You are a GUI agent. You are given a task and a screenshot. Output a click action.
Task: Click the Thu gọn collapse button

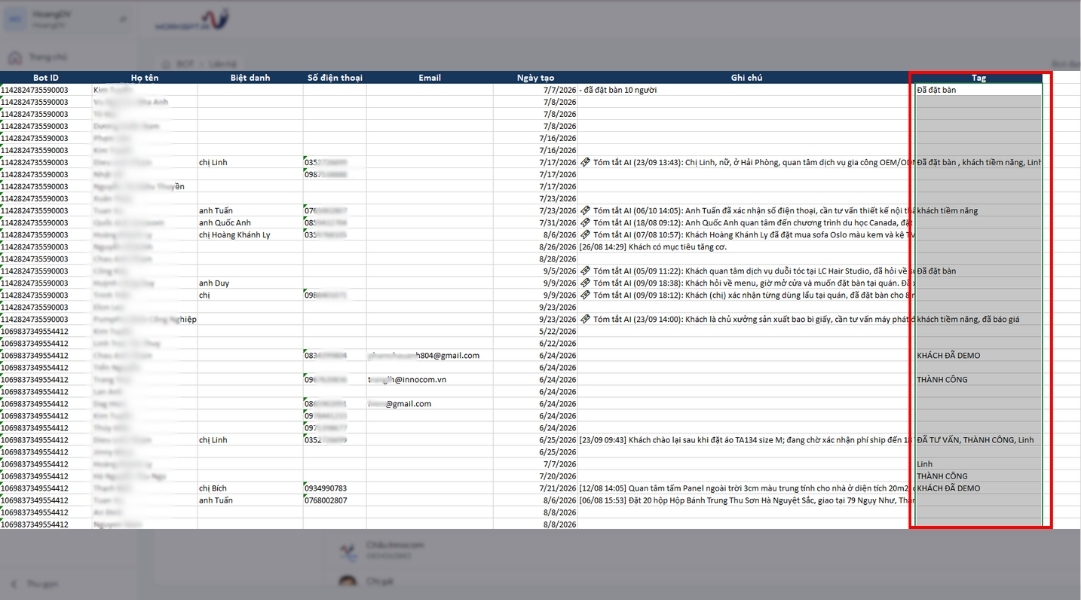34,583
